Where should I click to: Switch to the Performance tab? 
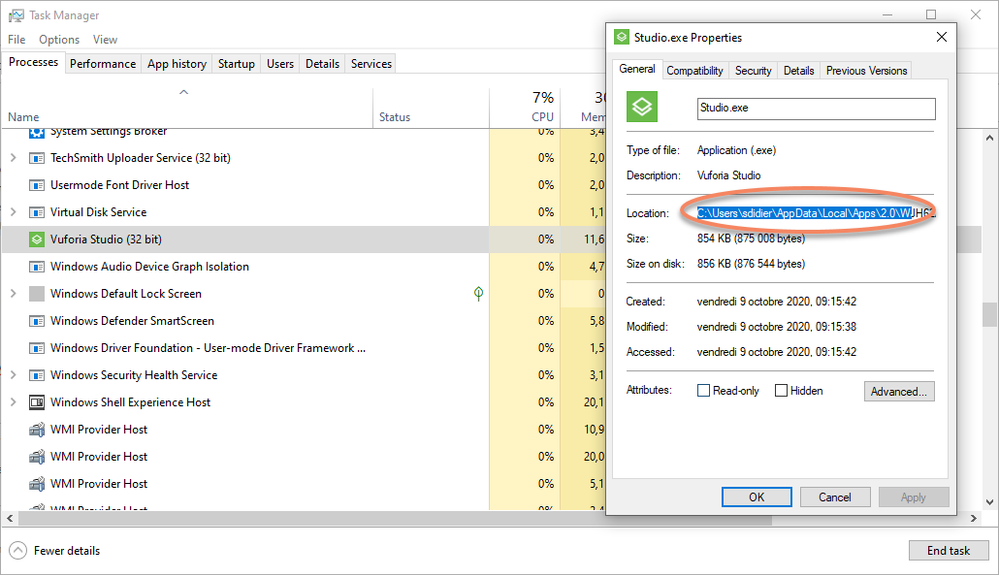[102, 63]
